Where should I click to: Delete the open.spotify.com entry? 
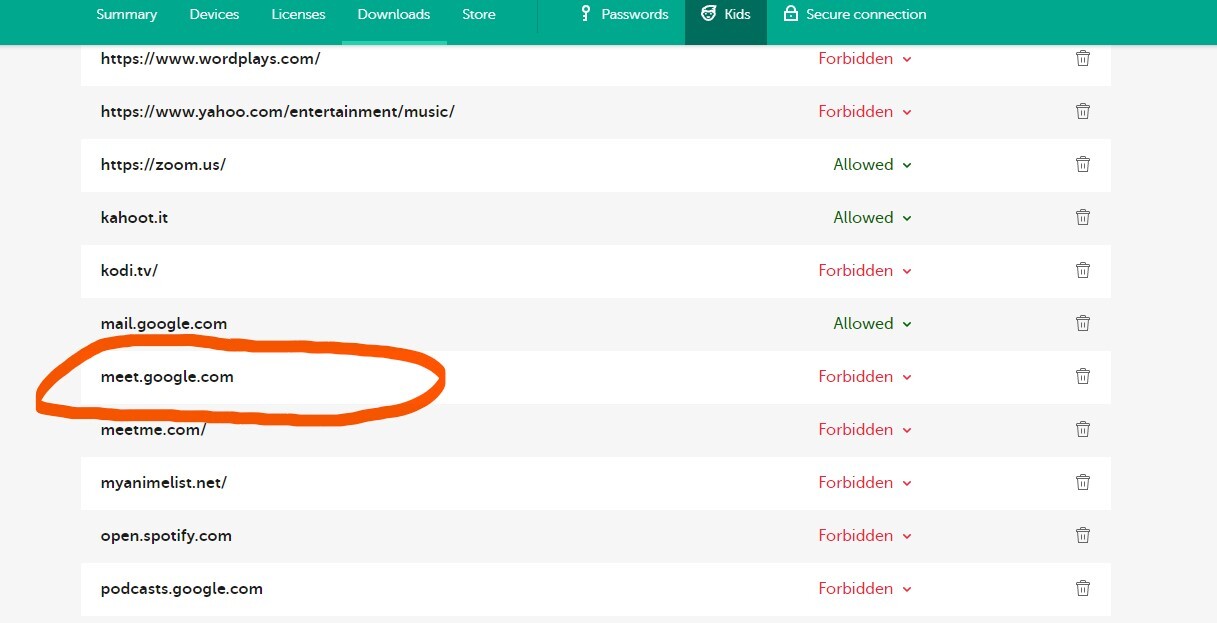(1082, 535)
